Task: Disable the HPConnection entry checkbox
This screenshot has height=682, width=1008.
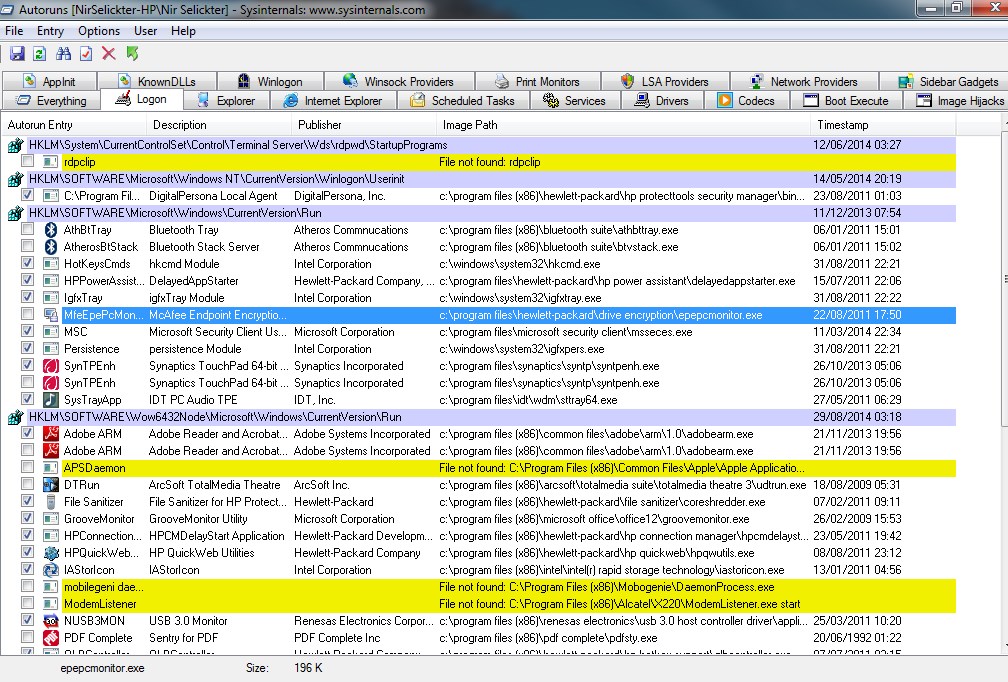Action: tap(28, 535)
